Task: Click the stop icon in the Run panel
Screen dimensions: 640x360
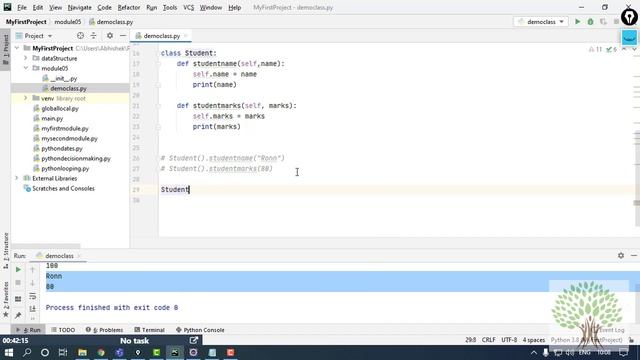Action: coord(18,283)
